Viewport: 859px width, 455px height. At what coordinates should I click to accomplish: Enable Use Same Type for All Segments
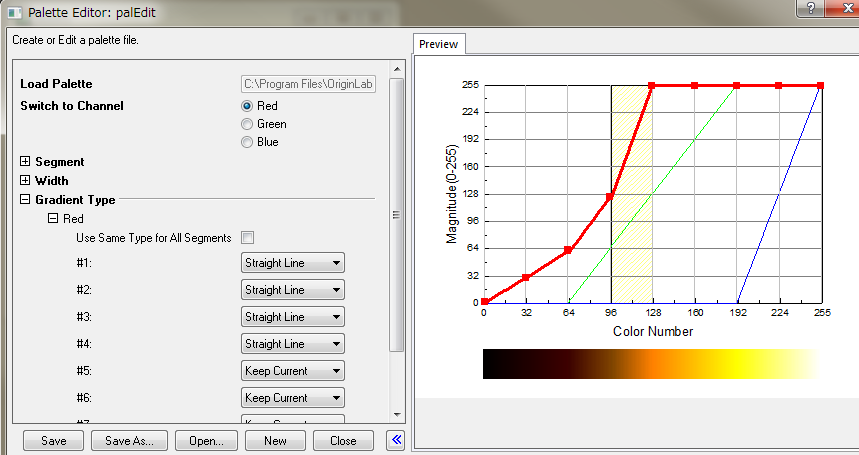tap(248, 238)
